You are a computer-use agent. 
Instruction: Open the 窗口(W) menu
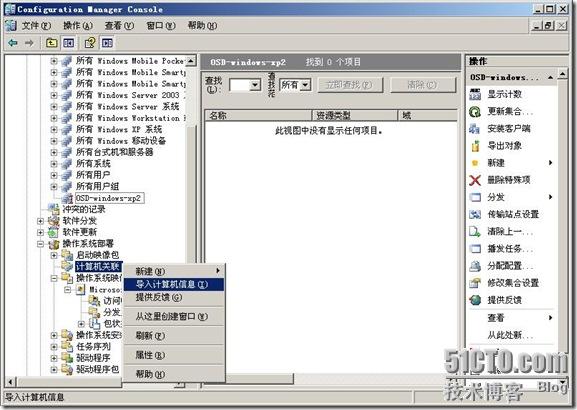(161, 25)
